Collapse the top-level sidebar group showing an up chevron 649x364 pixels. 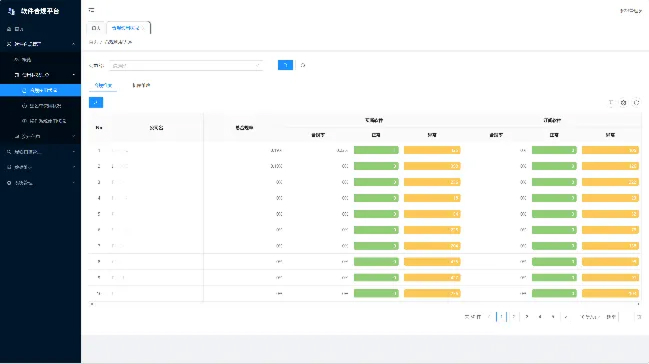(41, 44)
